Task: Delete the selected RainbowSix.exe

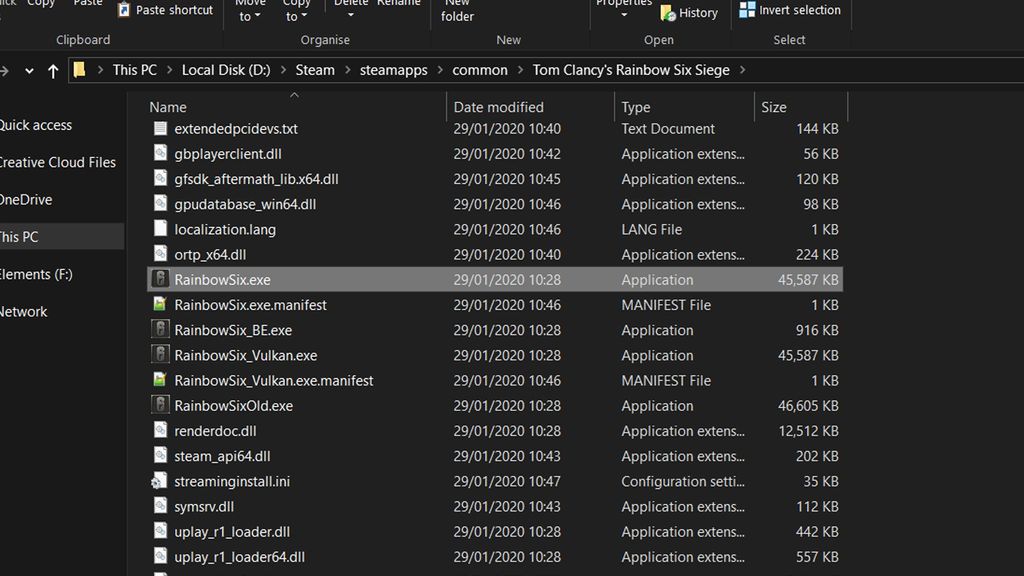Action: click(x=350, y=4)
